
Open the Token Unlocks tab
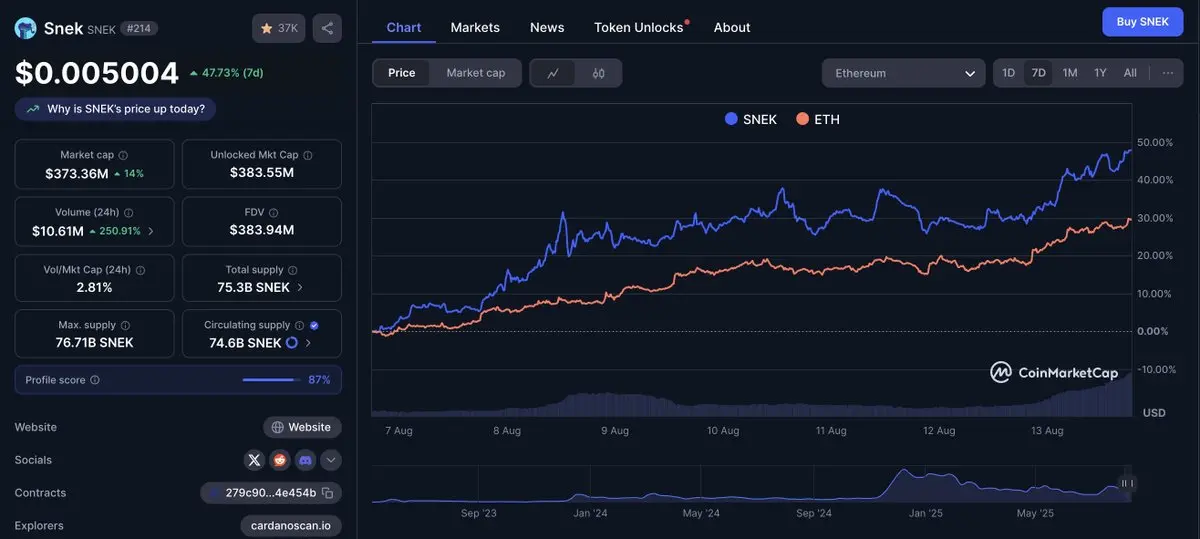(639, 27)
